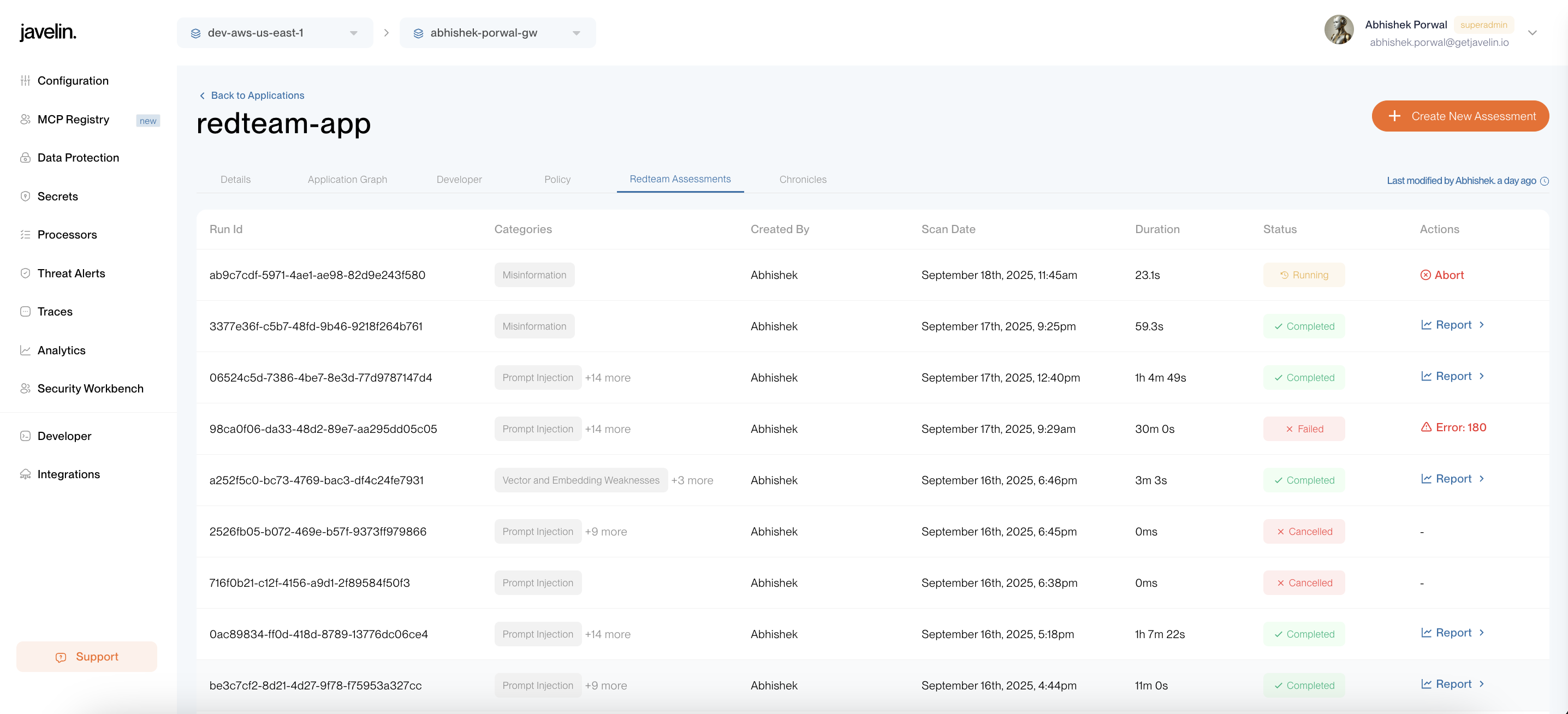Open Report for run 3377e36f
The height and width of the screenshot is (714, 1568).
coord(1452,325)
